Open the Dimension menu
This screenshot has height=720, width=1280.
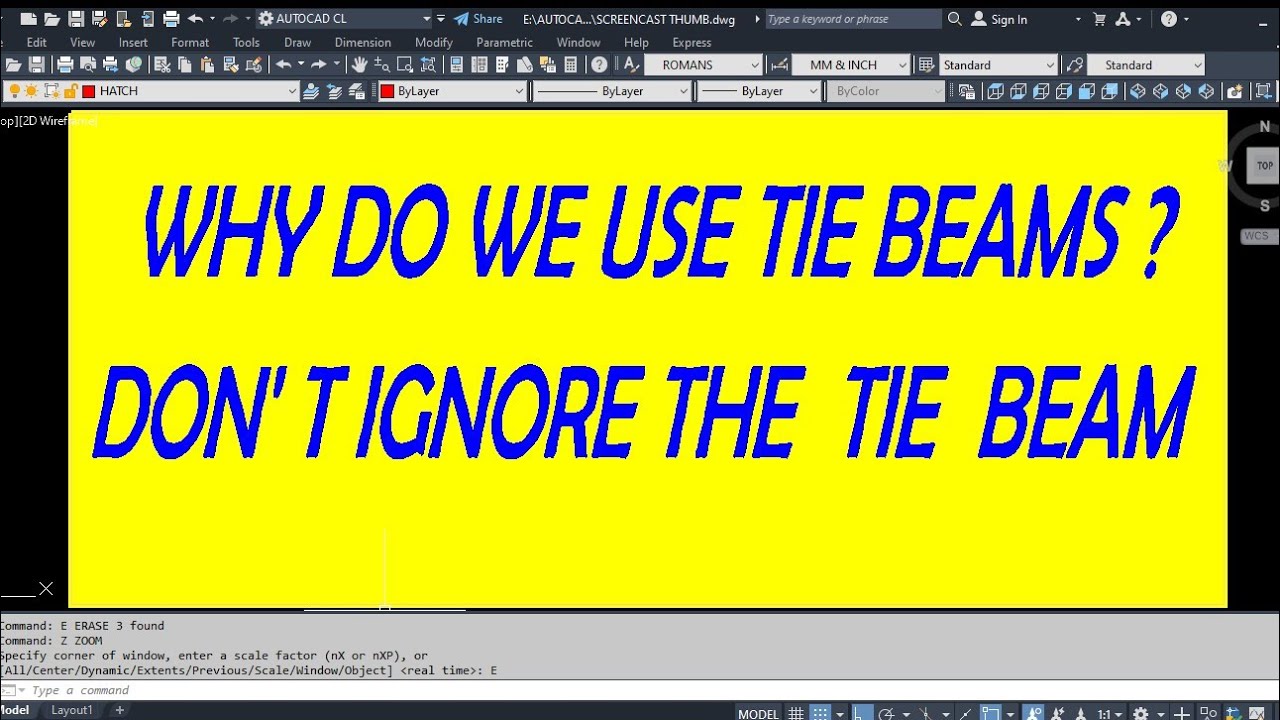pyautogui.click(x=363, y=42)
